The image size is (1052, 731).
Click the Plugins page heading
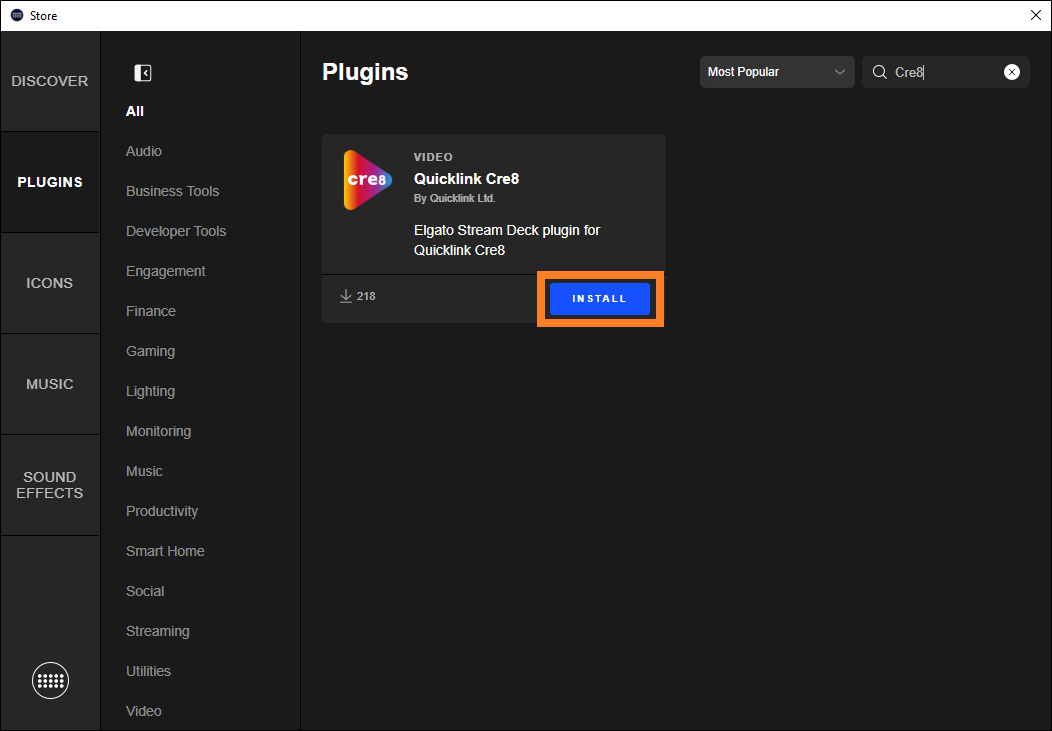pos(365,72)
